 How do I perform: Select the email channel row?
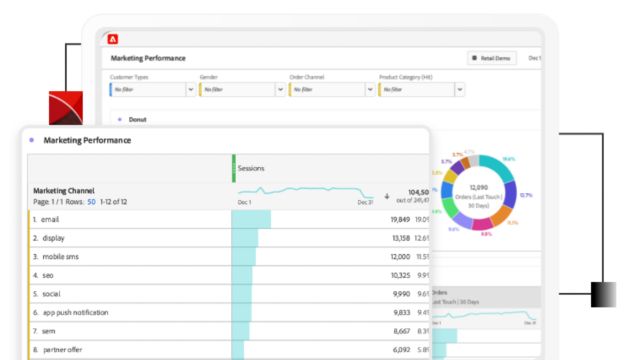point(229,220)
